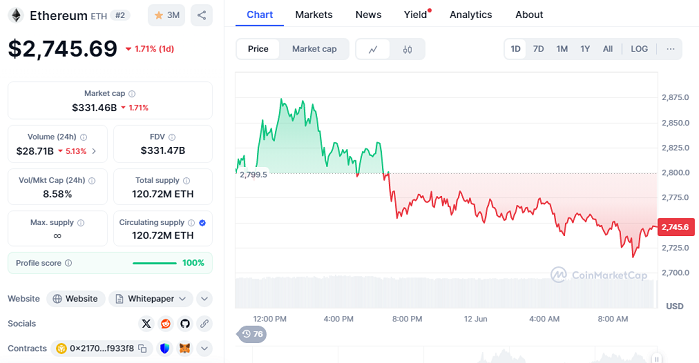The width and height of the screenshot is (699, 363).
Task: Click the history 76 events badge
Action: point(252,334)
